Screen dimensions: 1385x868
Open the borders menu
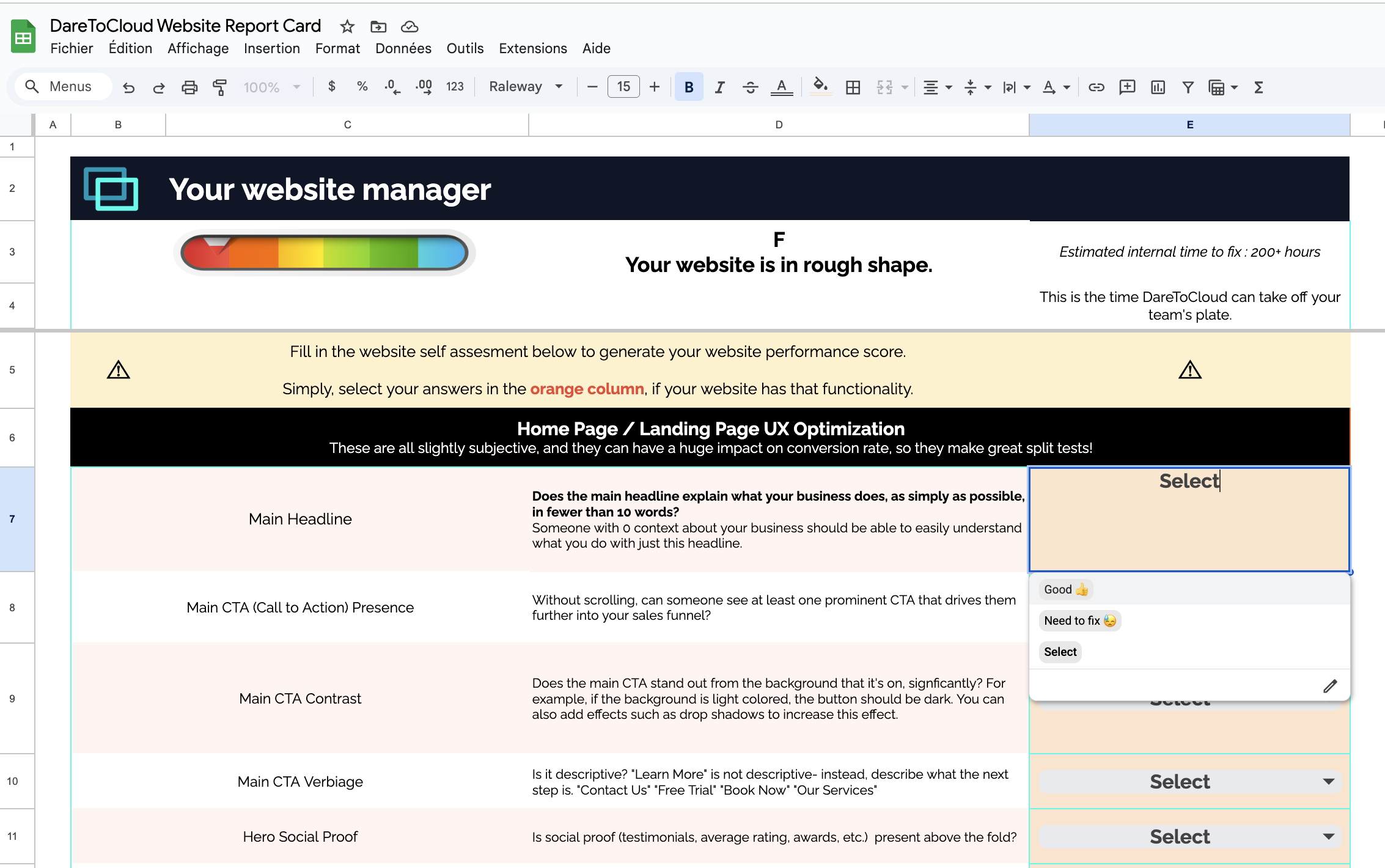coord(853,87)
